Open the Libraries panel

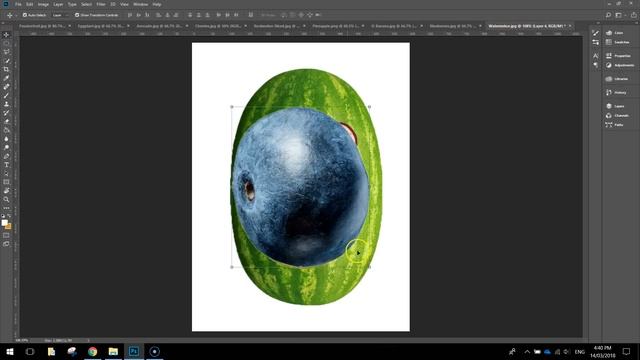(x=617, y=79)
